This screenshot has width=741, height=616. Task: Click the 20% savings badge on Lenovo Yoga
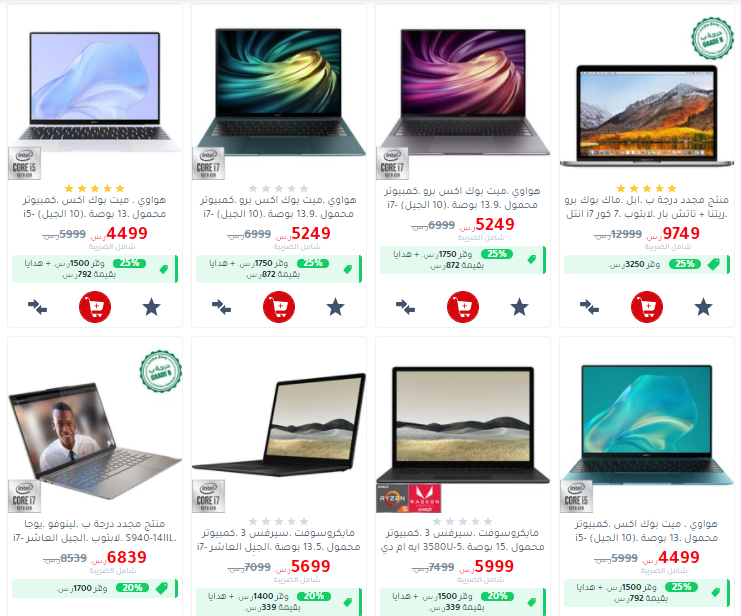(132, 588)
